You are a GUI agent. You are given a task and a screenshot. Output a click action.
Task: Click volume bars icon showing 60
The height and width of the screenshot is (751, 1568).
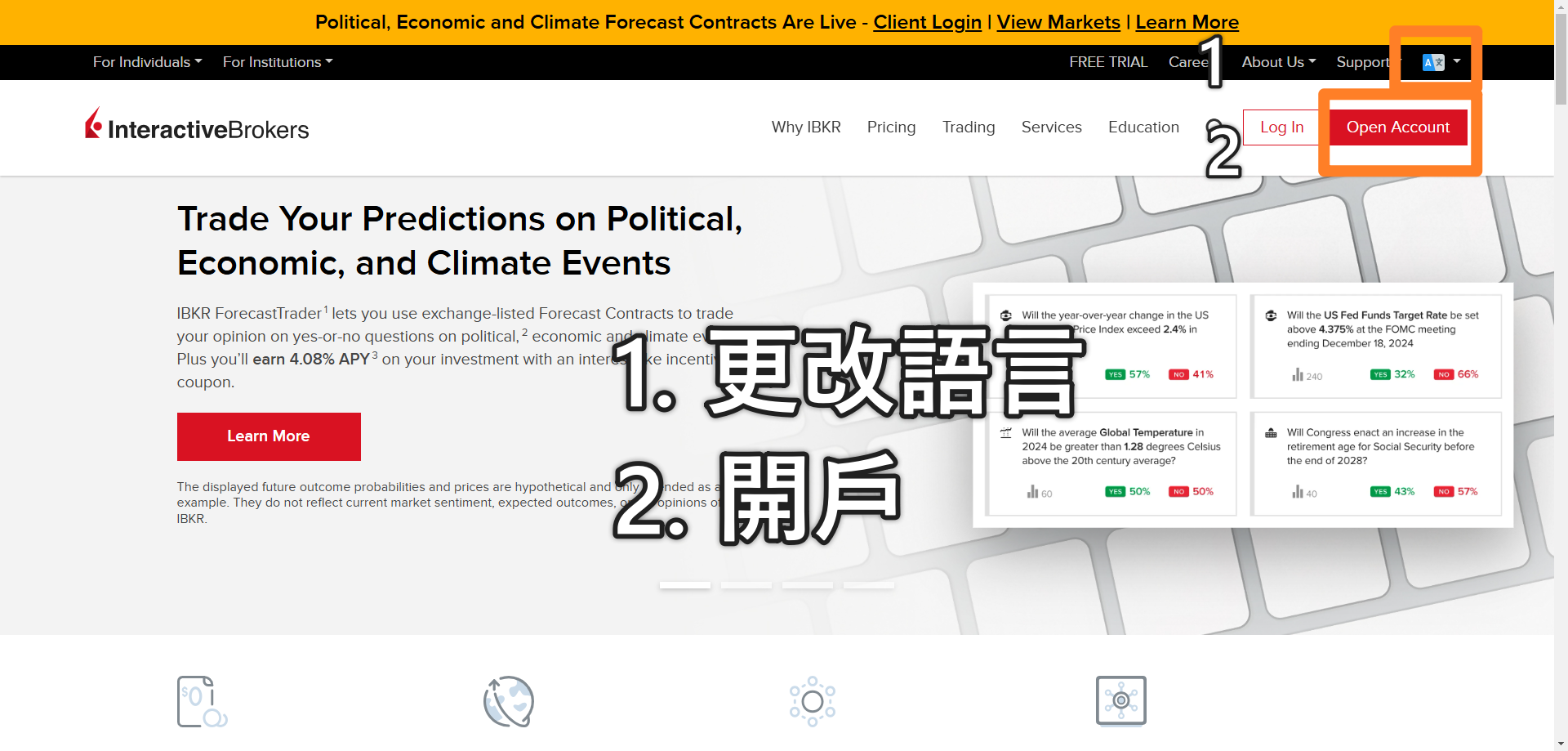[1033, 492]
